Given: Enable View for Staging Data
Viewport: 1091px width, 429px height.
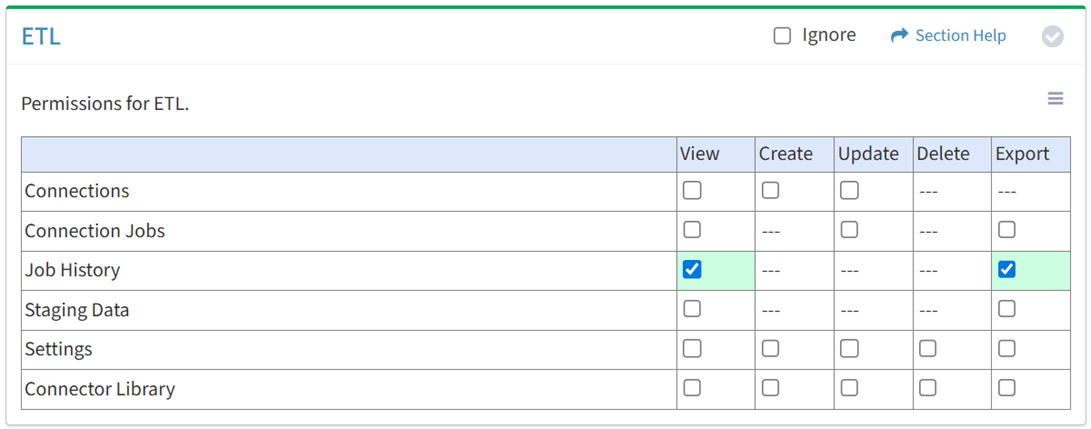Looking at the screenshot, I should click(x=692, y=309).
